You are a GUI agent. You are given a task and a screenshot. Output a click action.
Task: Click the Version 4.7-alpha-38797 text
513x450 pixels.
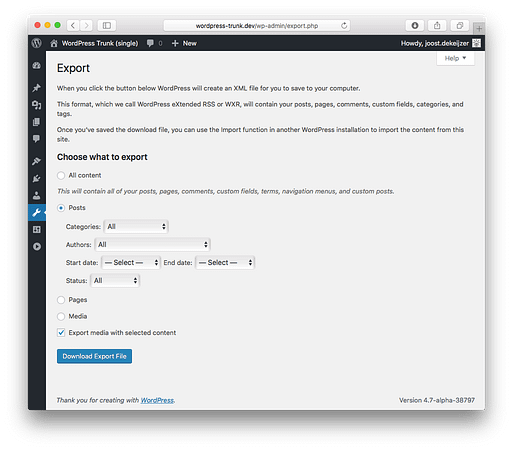437,400
